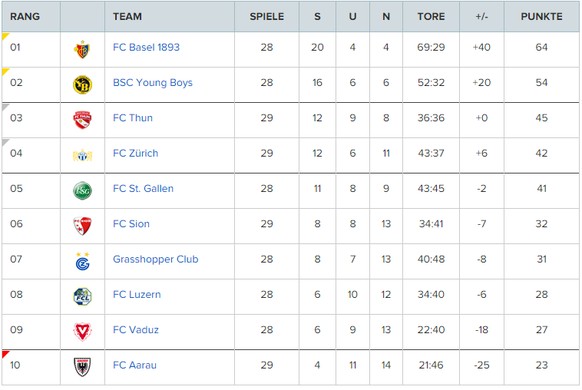The height and width of the screenshot is (390, 582).
Task: Click the BSC Young Boys logo
Action: 82,85
